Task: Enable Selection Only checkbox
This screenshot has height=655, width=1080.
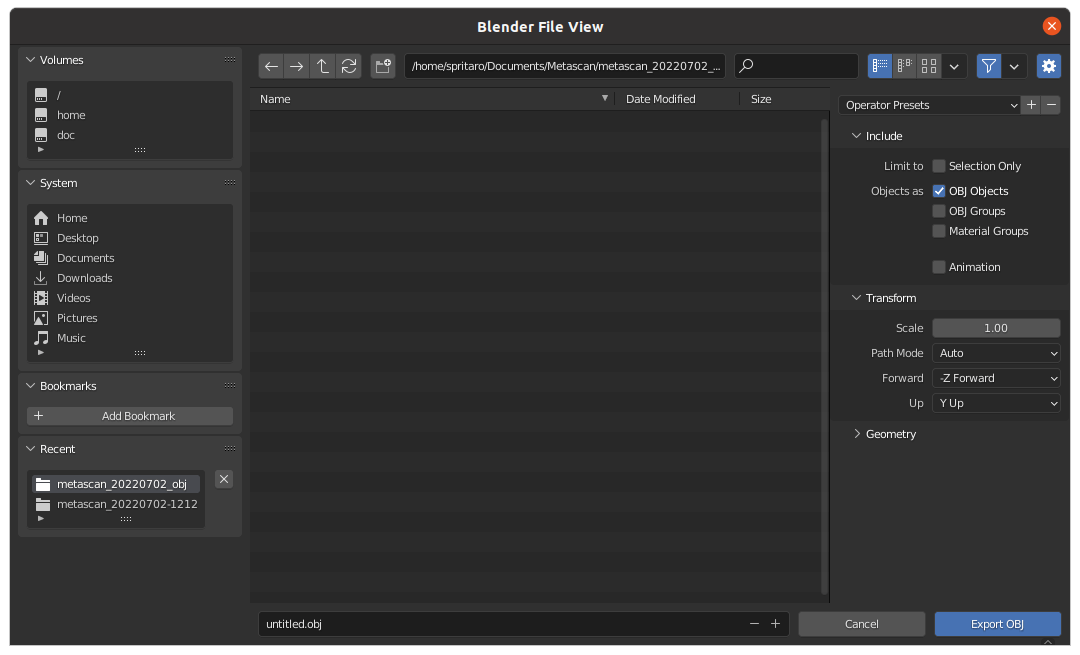Action: (x=939, y=166)
